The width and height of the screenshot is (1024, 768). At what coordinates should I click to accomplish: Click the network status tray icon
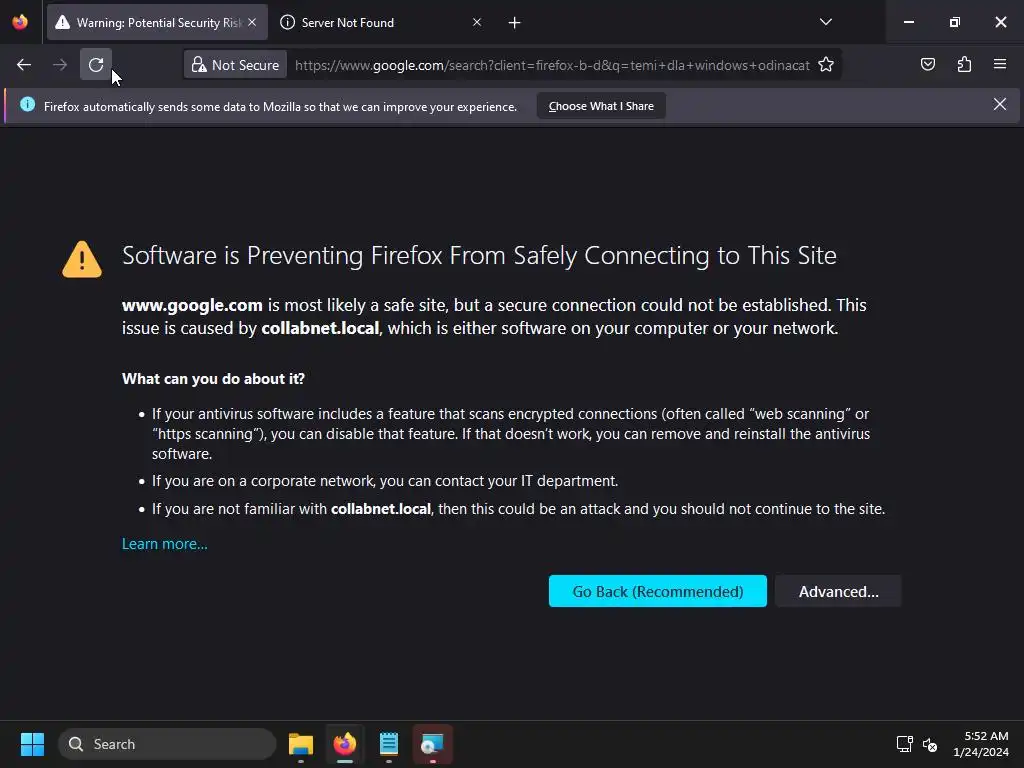904,744
